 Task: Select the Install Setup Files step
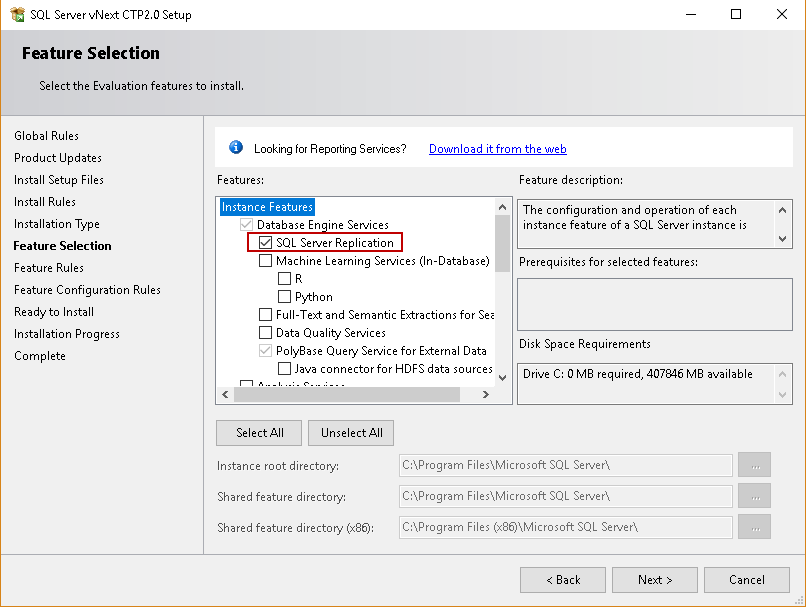point(59,180)
